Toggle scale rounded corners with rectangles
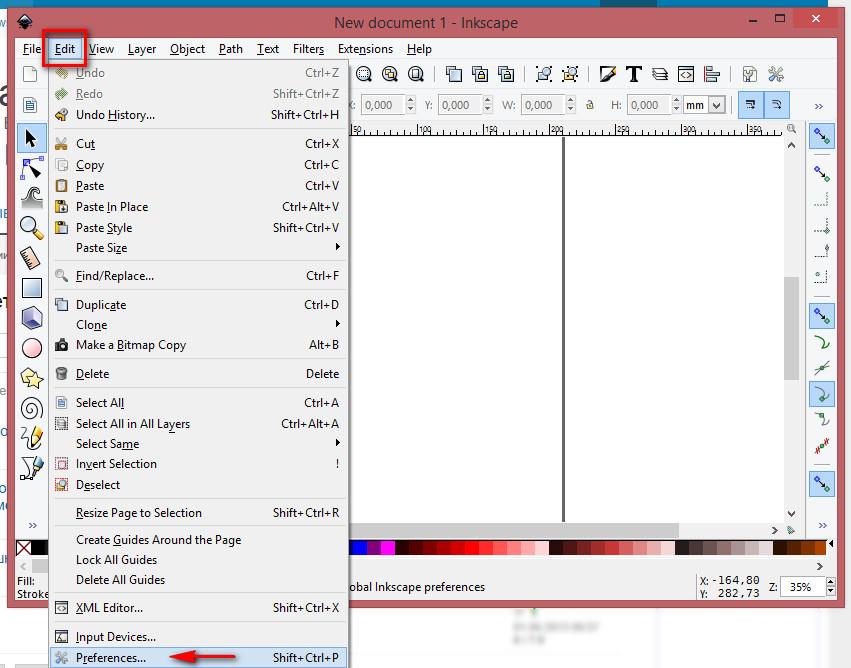This screenshot has height=668, width=851. (777, 105)
